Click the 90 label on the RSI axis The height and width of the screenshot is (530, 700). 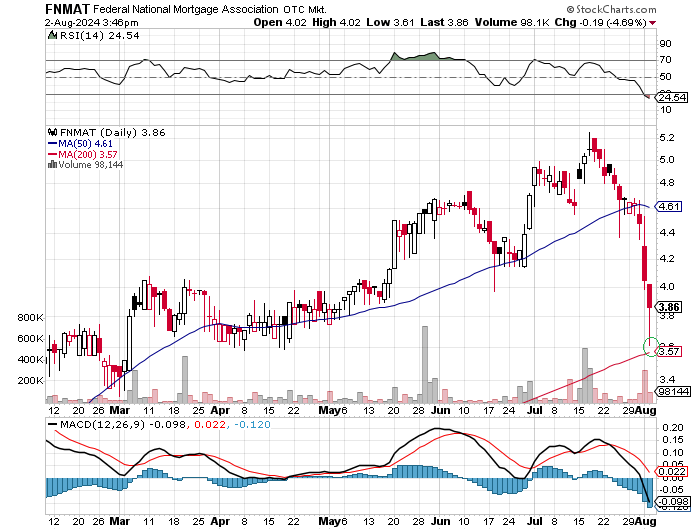click(665, 44)
